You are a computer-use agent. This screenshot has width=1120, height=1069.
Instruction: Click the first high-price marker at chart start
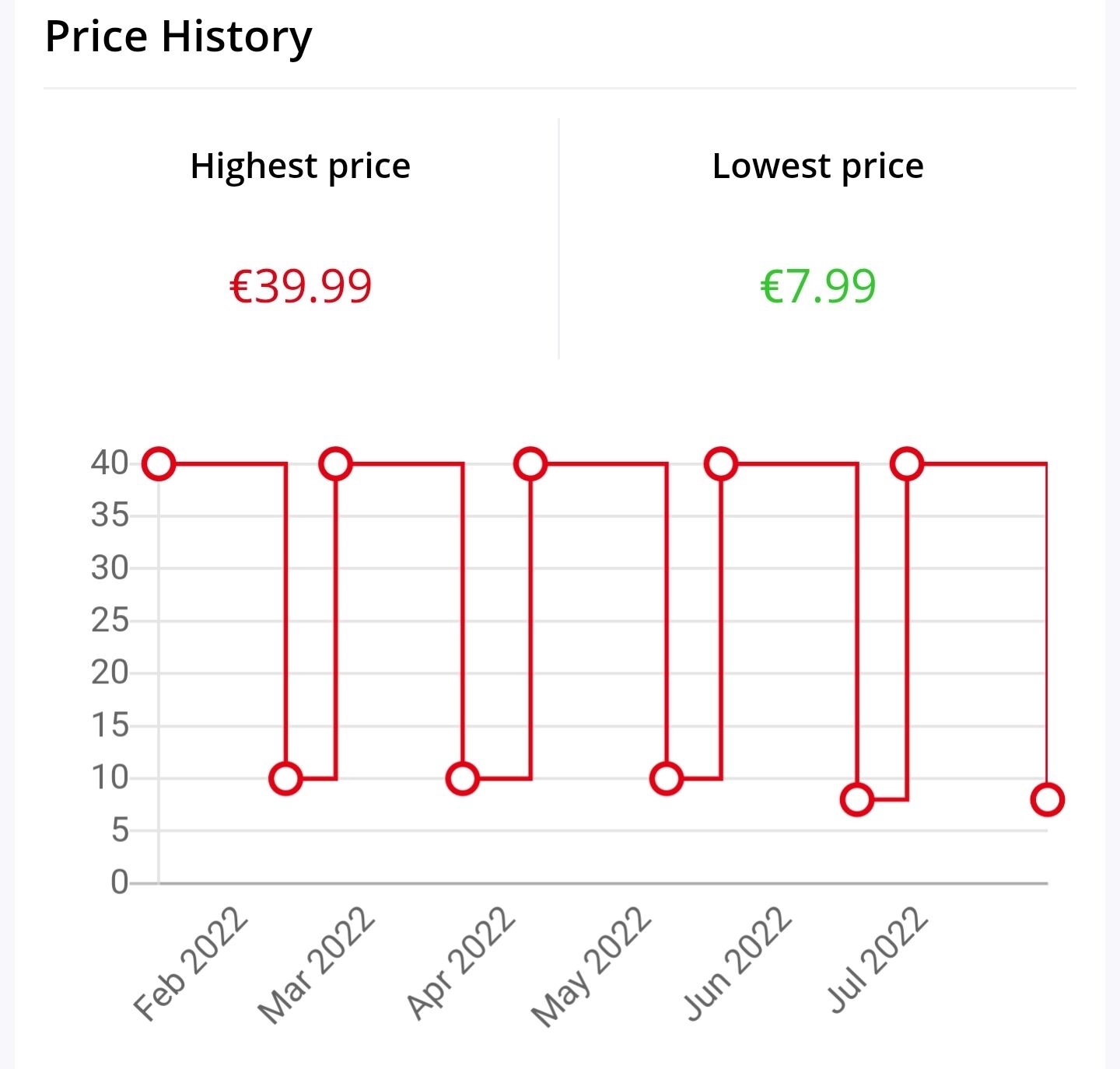click(159, 464)
